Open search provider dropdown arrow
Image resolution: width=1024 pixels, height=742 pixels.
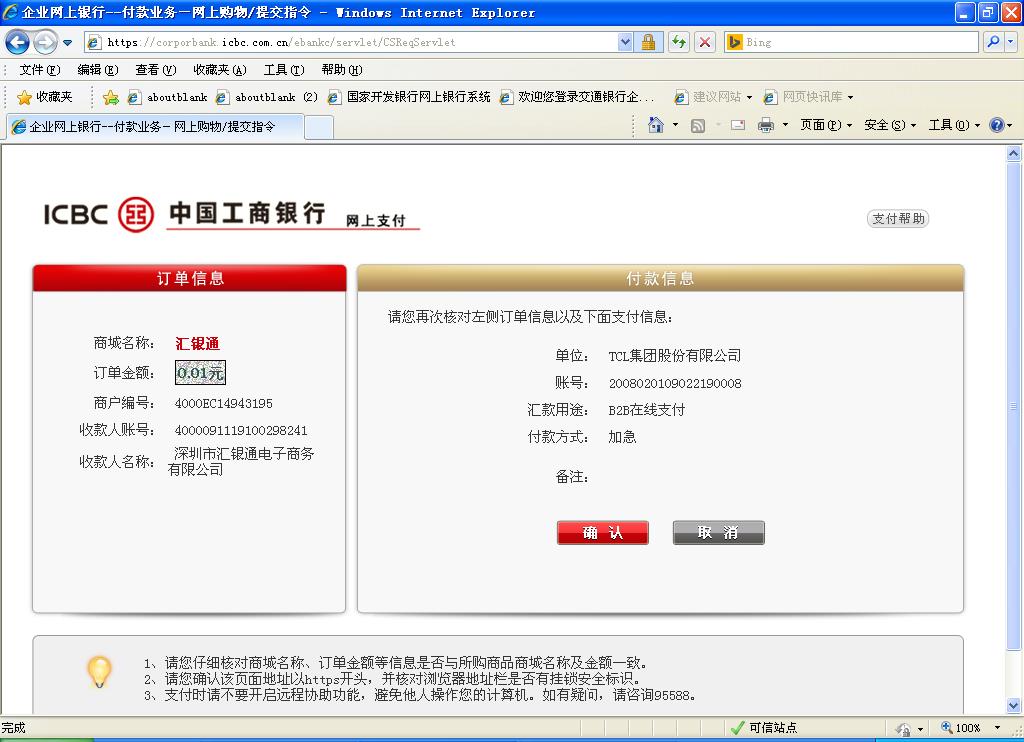[1010, 42]
